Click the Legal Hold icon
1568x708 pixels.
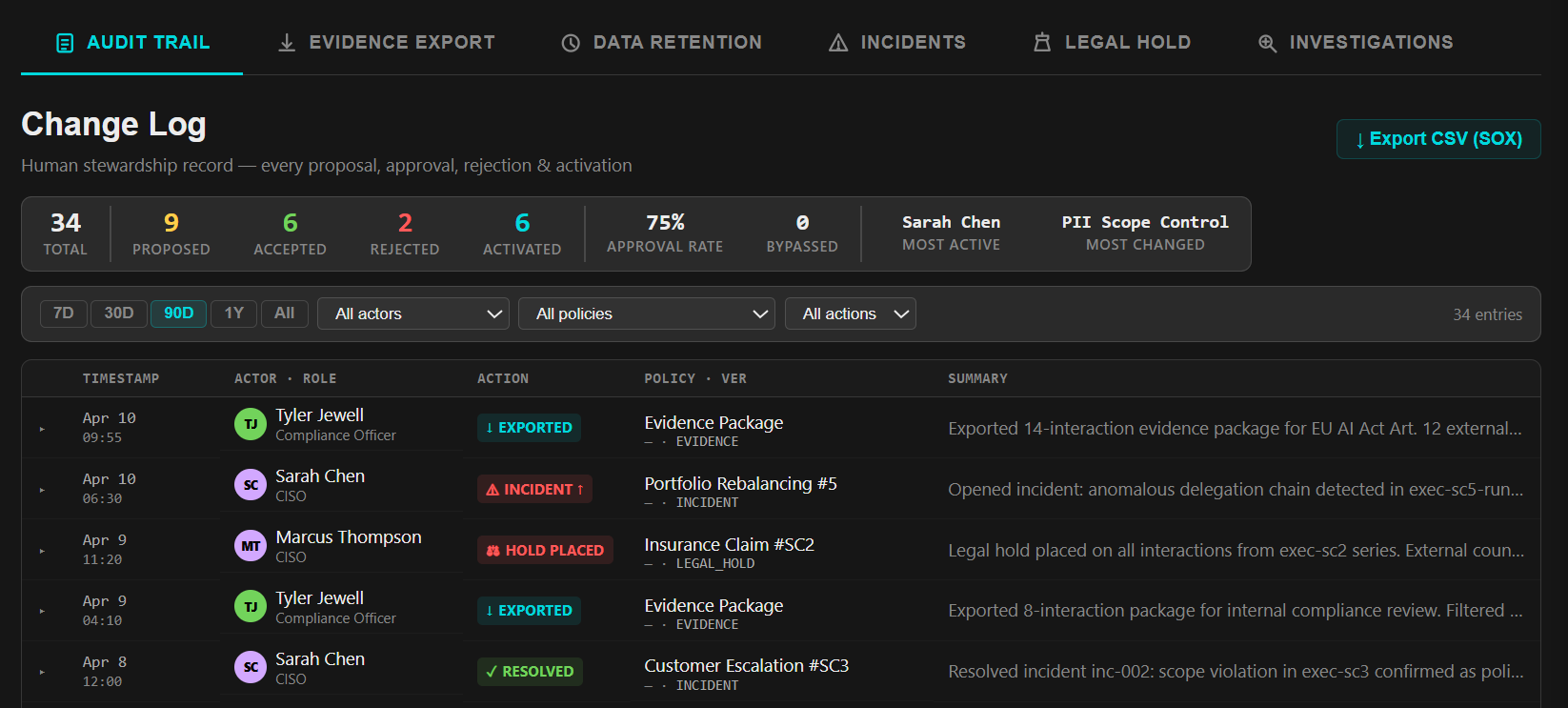(x=1042, y=43)
